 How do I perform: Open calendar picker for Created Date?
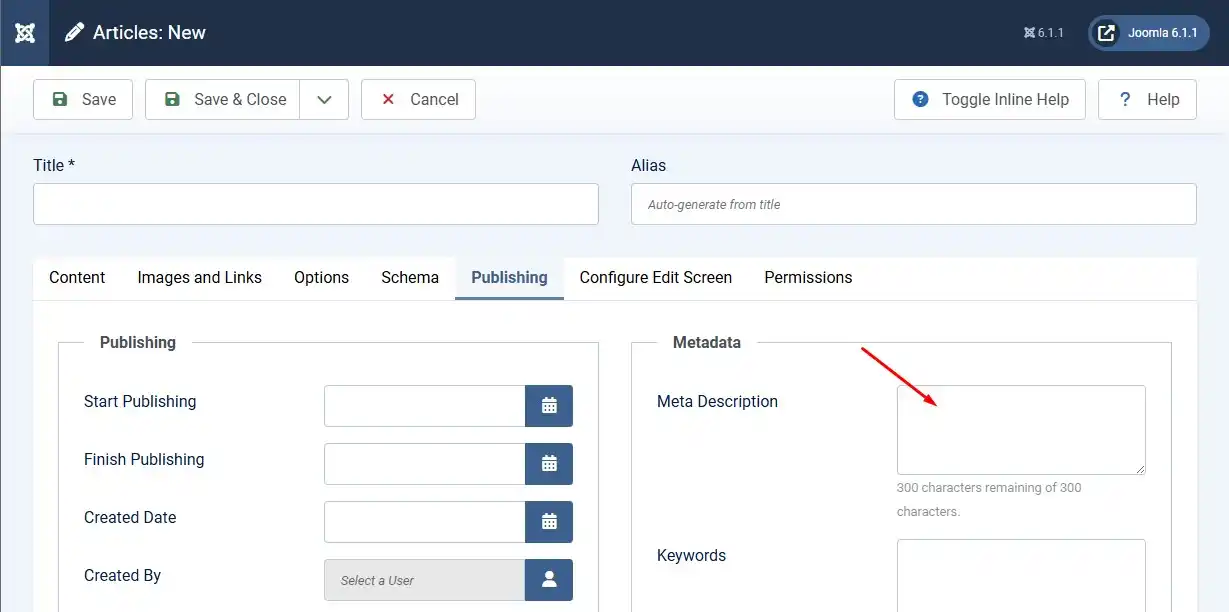pos(549,522)
